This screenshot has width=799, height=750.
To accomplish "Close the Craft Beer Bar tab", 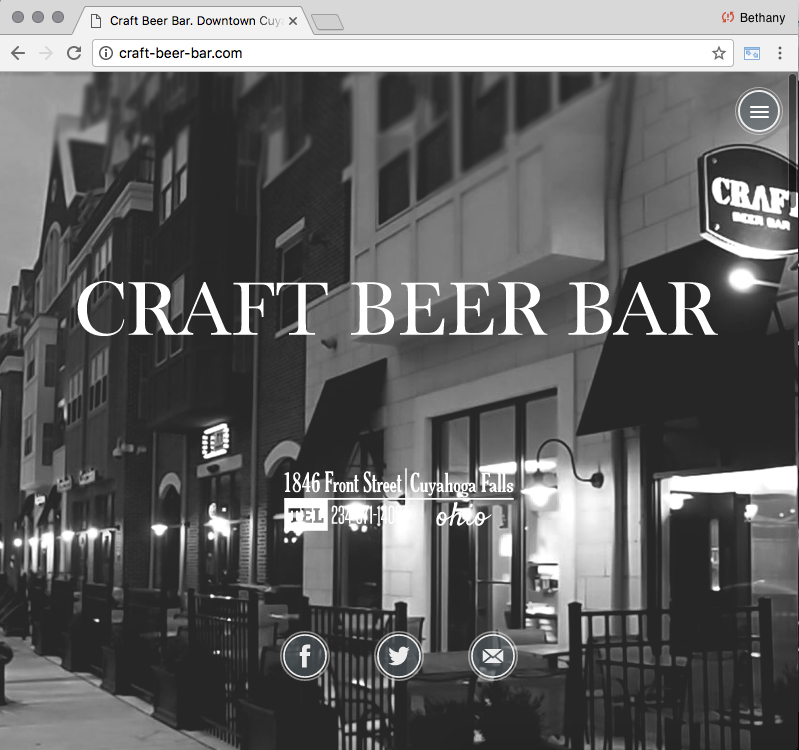I will click(x=293, y=21).
